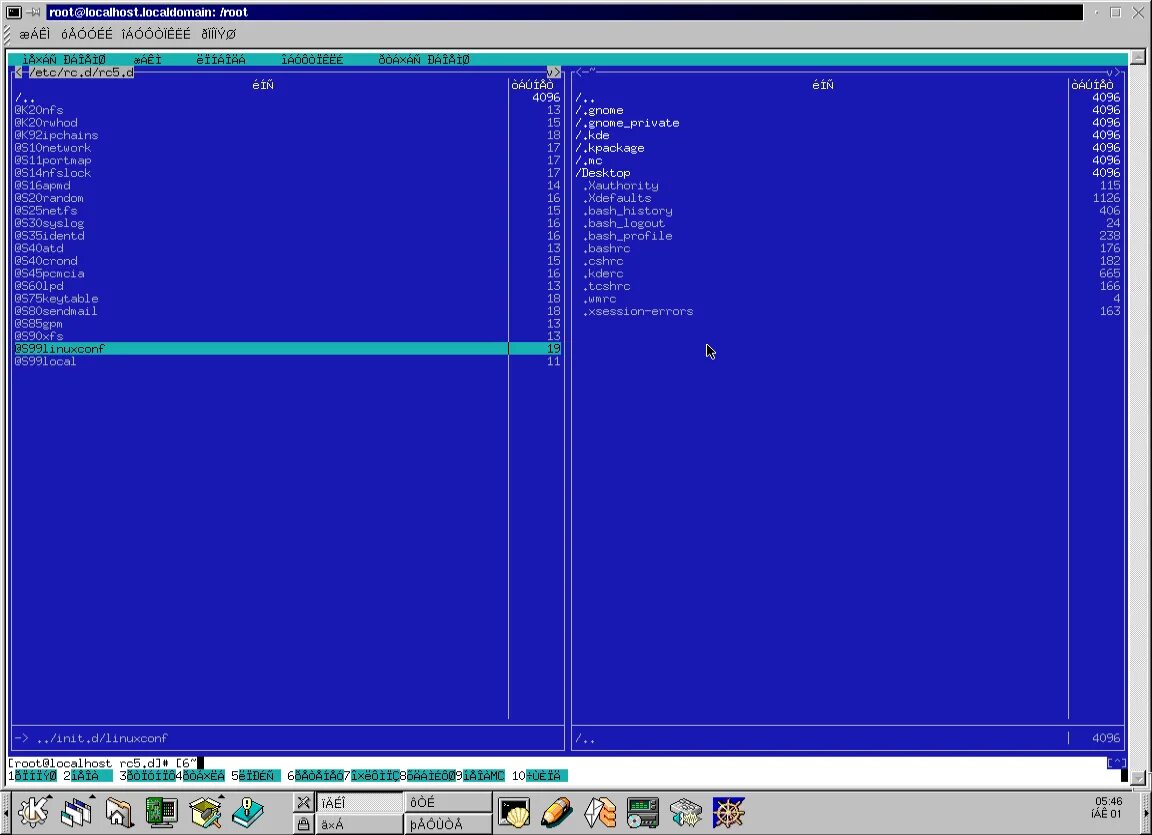Select the .Xdefaults file in the right panel
1152x835 pixels.
847,198
